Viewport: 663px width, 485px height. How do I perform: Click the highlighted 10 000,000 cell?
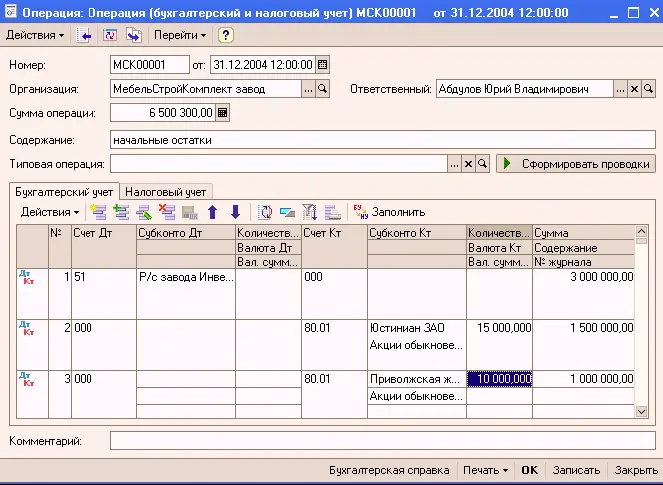pos(499,379)
